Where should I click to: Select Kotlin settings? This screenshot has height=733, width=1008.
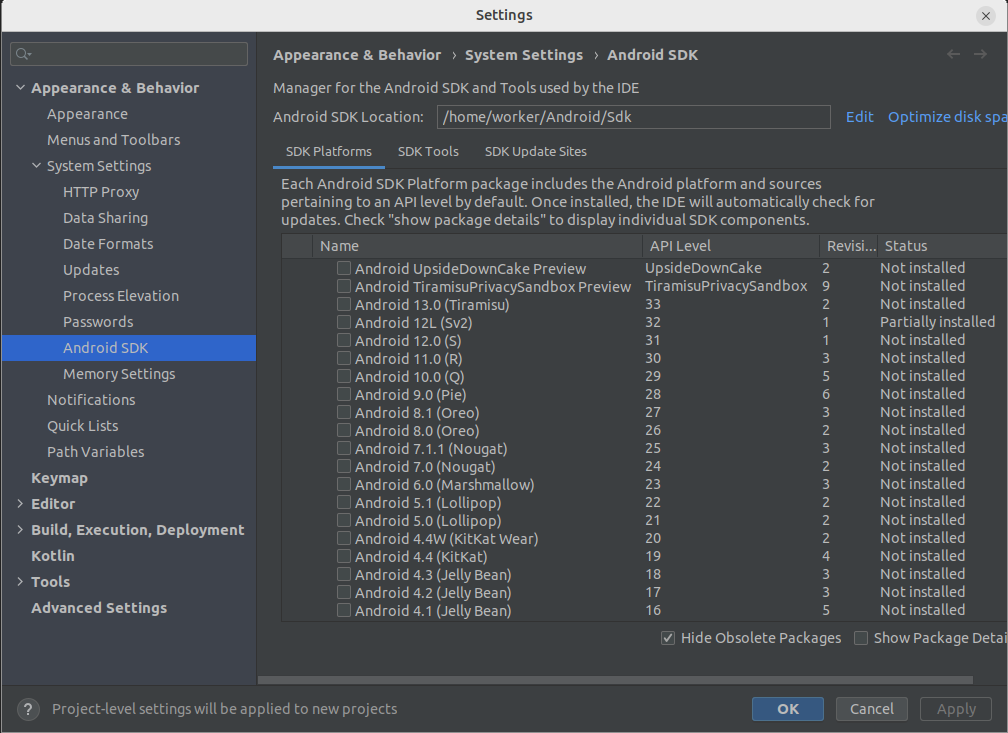coord(53,556)
